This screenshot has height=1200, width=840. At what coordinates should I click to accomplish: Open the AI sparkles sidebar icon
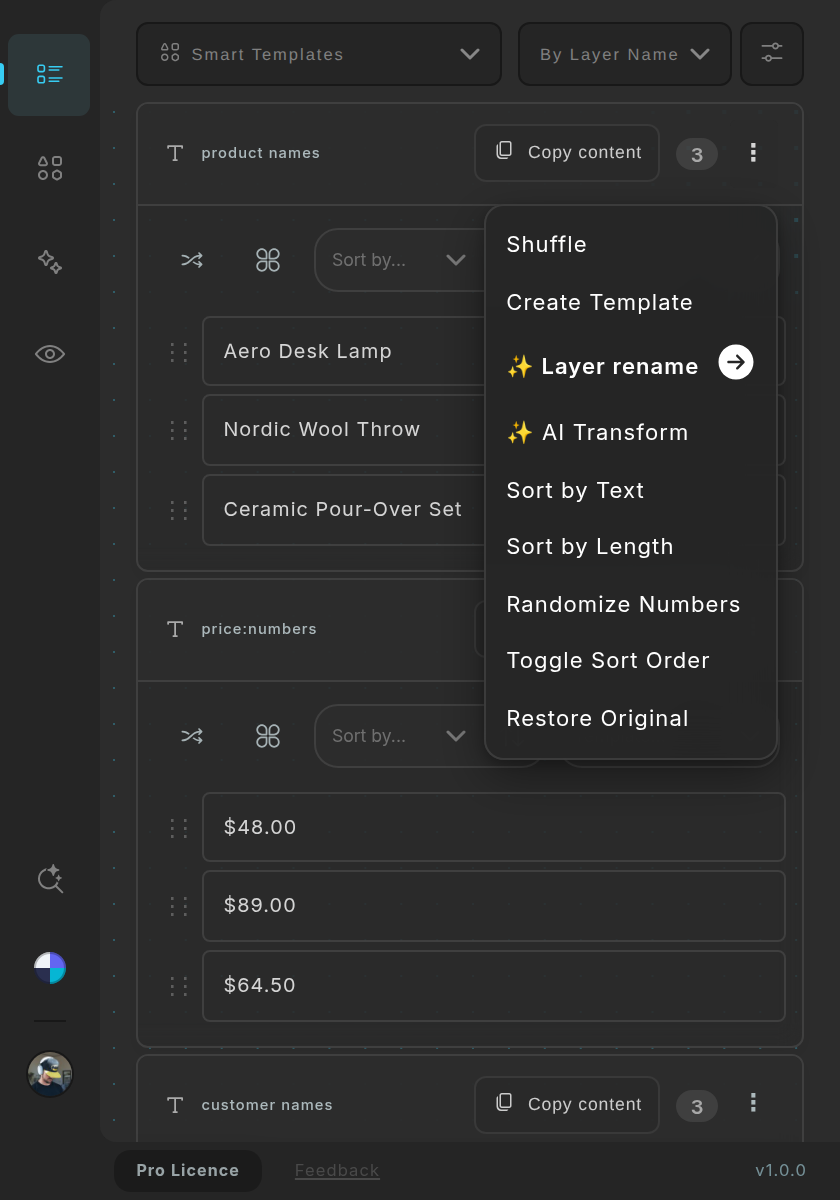coord(50,261)
